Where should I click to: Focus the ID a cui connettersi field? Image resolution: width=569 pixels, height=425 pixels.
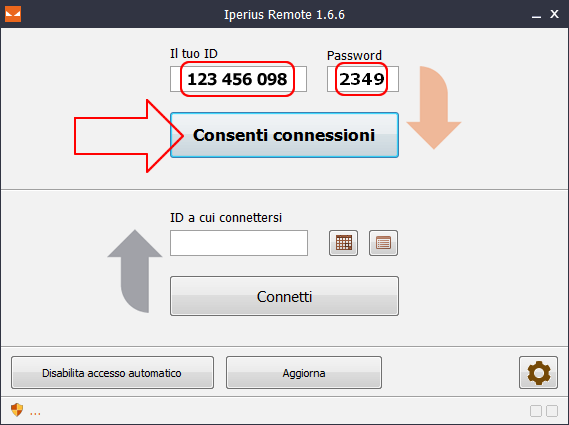tap(239, 243)
